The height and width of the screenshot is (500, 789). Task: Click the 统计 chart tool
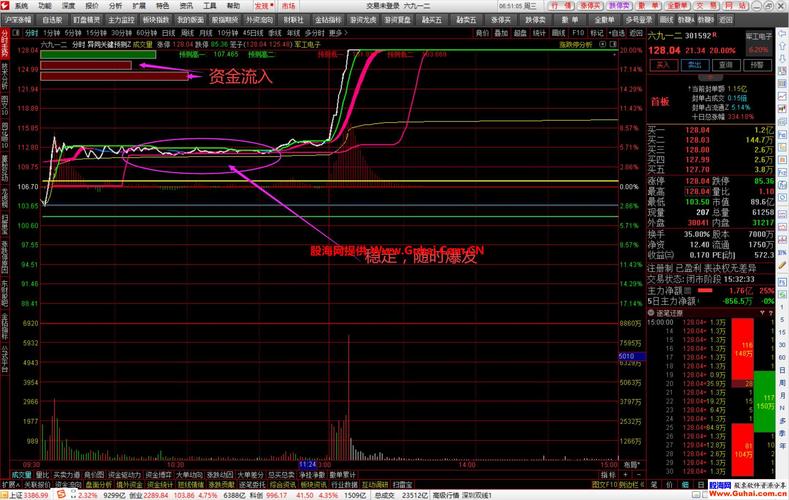point(539,33)
